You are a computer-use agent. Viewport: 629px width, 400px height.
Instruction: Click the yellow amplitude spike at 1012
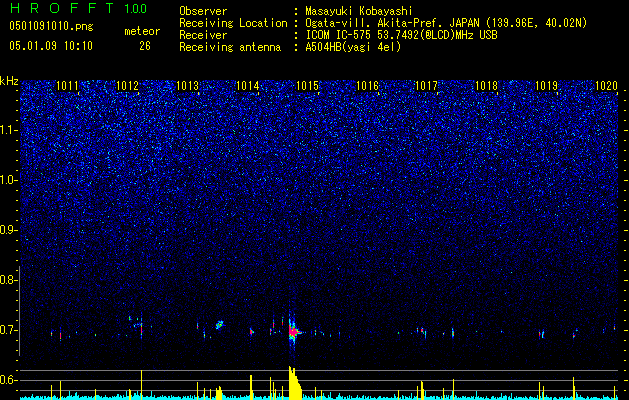point(141,384)
